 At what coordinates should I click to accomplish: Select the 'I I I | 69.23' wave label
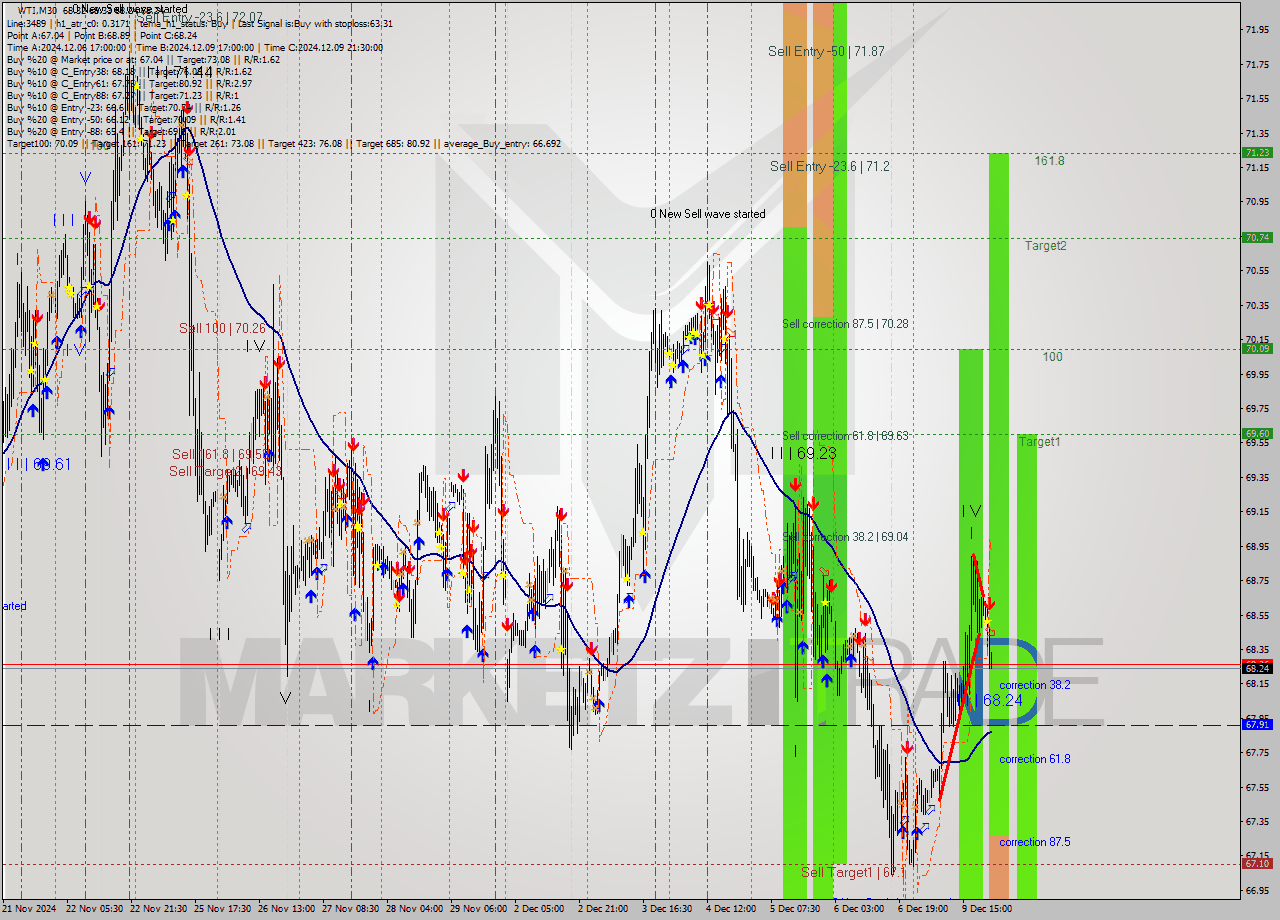pyautogui.click(x=803, y=453)
